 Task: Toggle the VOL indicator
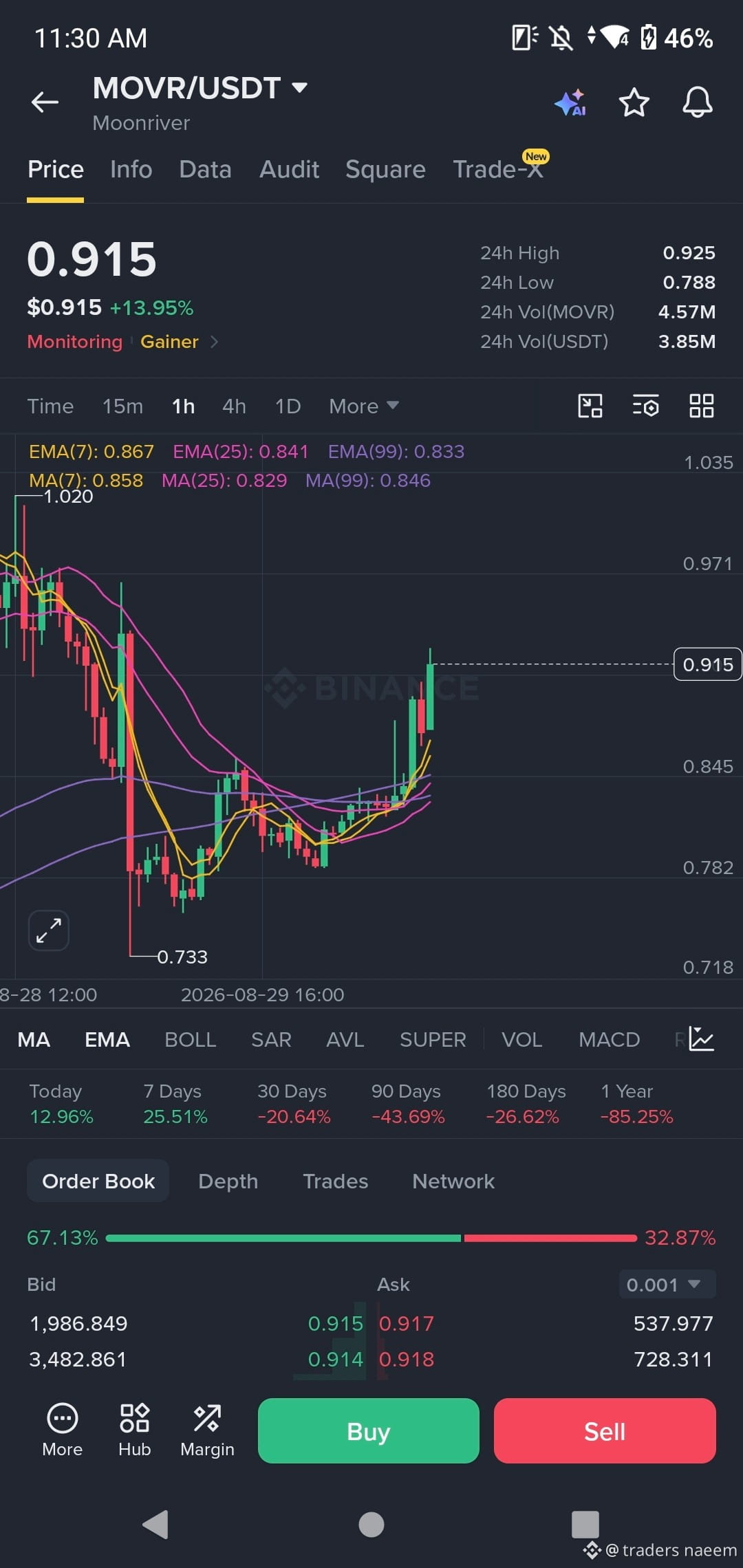coord(522,1039)
